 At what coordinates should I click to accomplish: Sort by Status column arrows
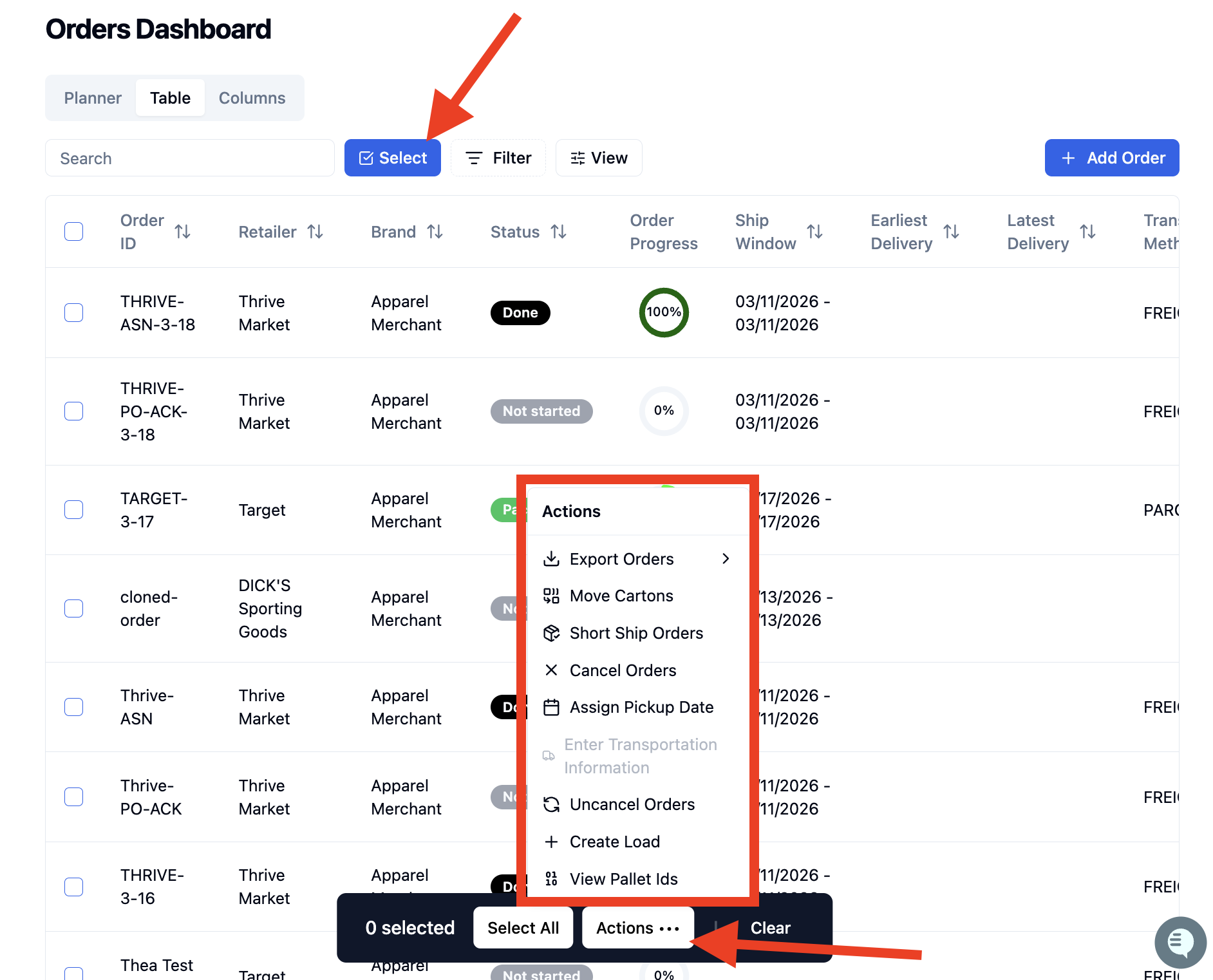point(558,232)
